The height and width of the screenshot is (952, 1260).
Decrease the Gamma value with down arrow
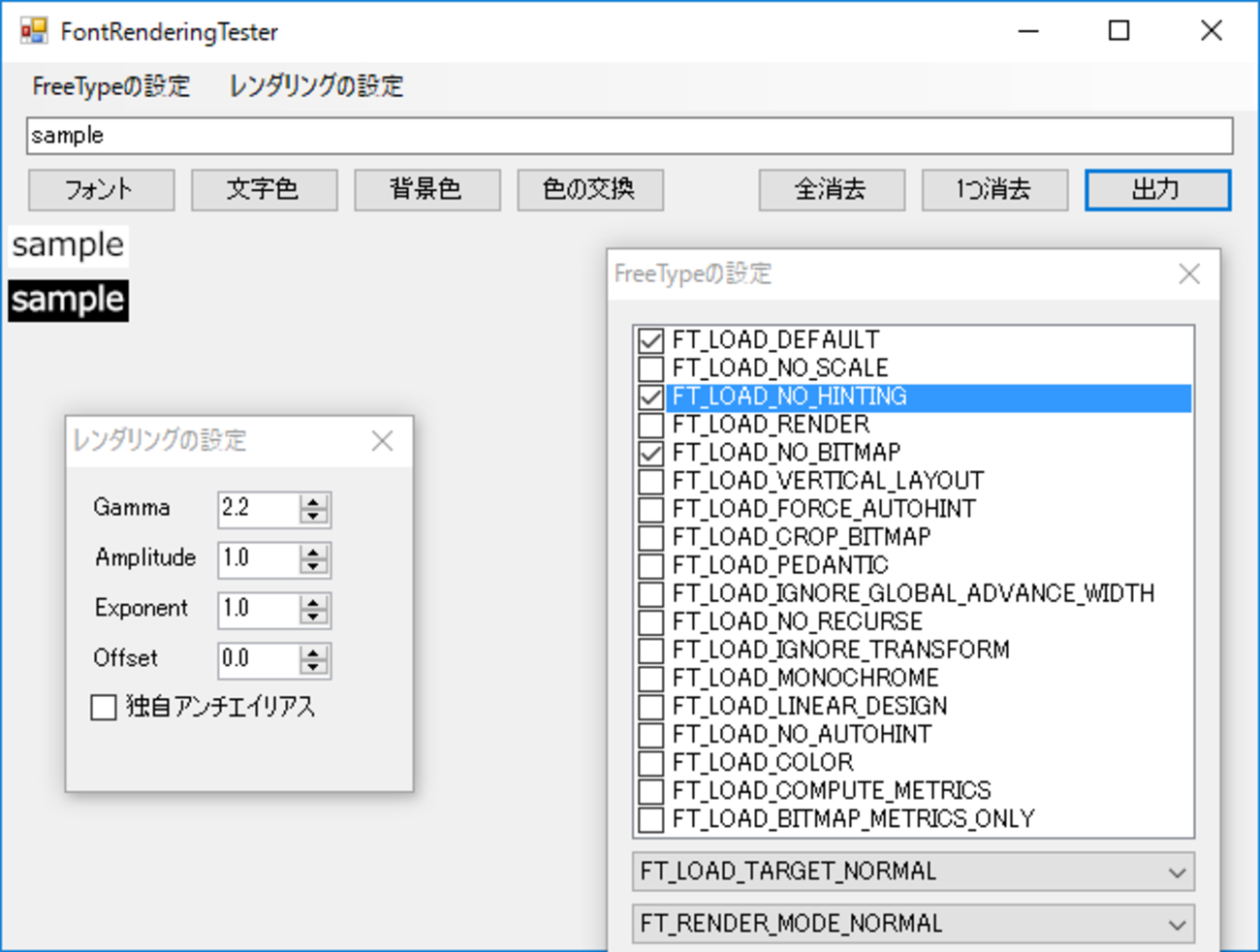point(313,517)
